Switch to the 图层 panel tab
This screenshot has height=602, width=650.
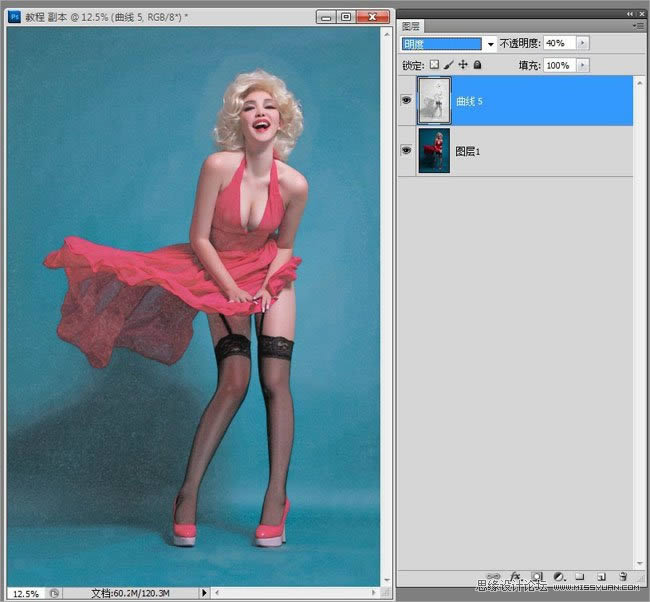[411, 26]
